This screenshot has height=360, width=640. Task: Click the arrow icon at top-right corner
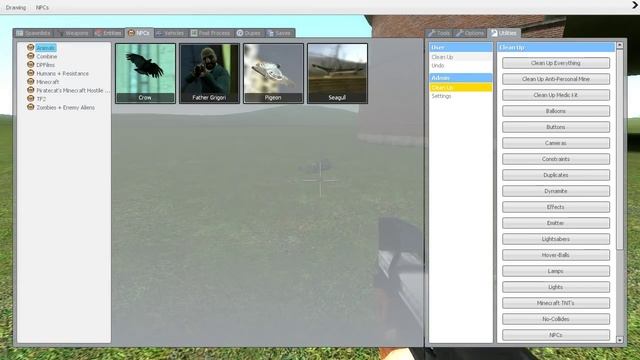pyautogui.click(x=636, y=5)
